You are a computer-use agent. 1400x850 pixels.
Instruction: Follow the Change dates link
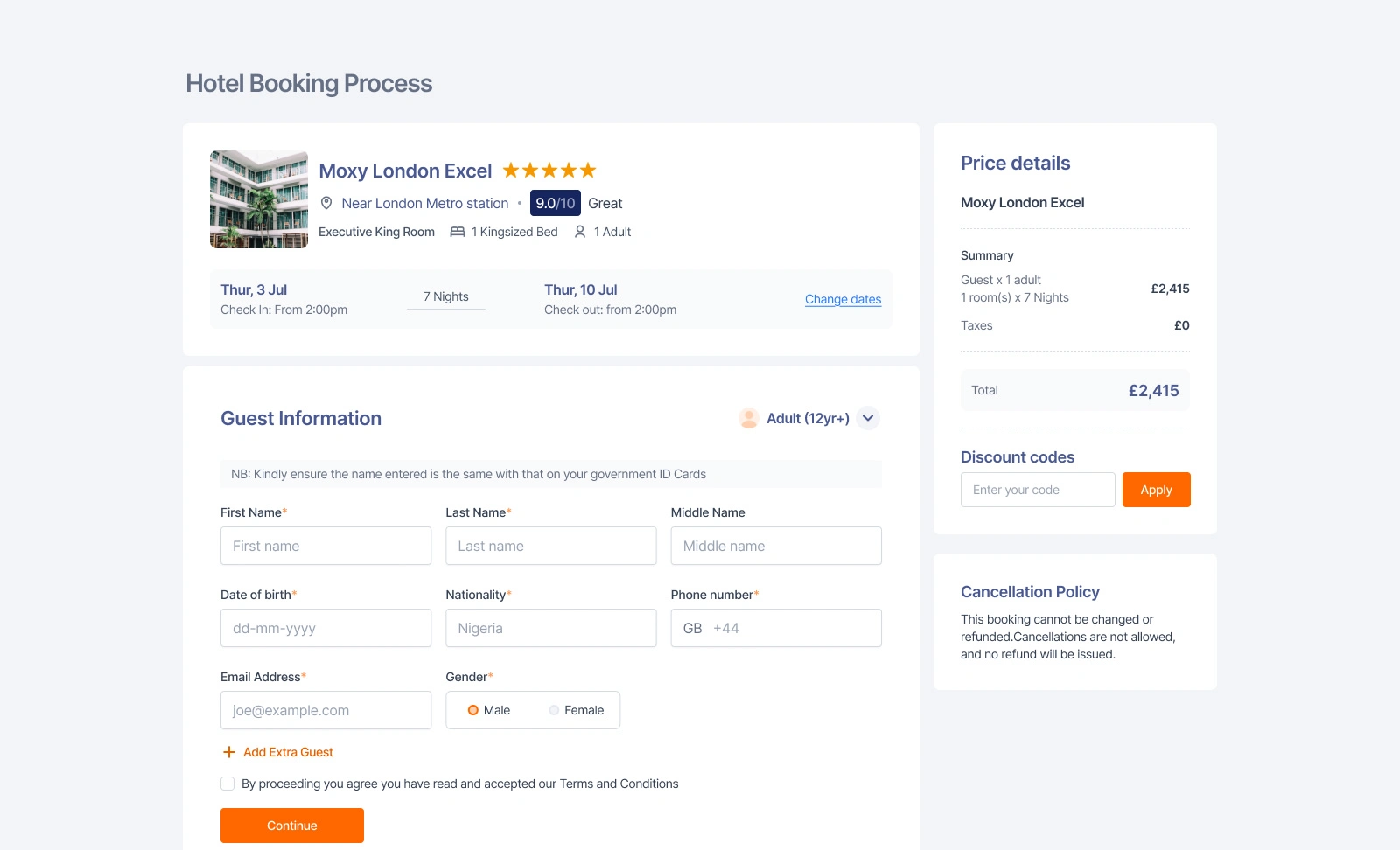[x=843, y=299]
